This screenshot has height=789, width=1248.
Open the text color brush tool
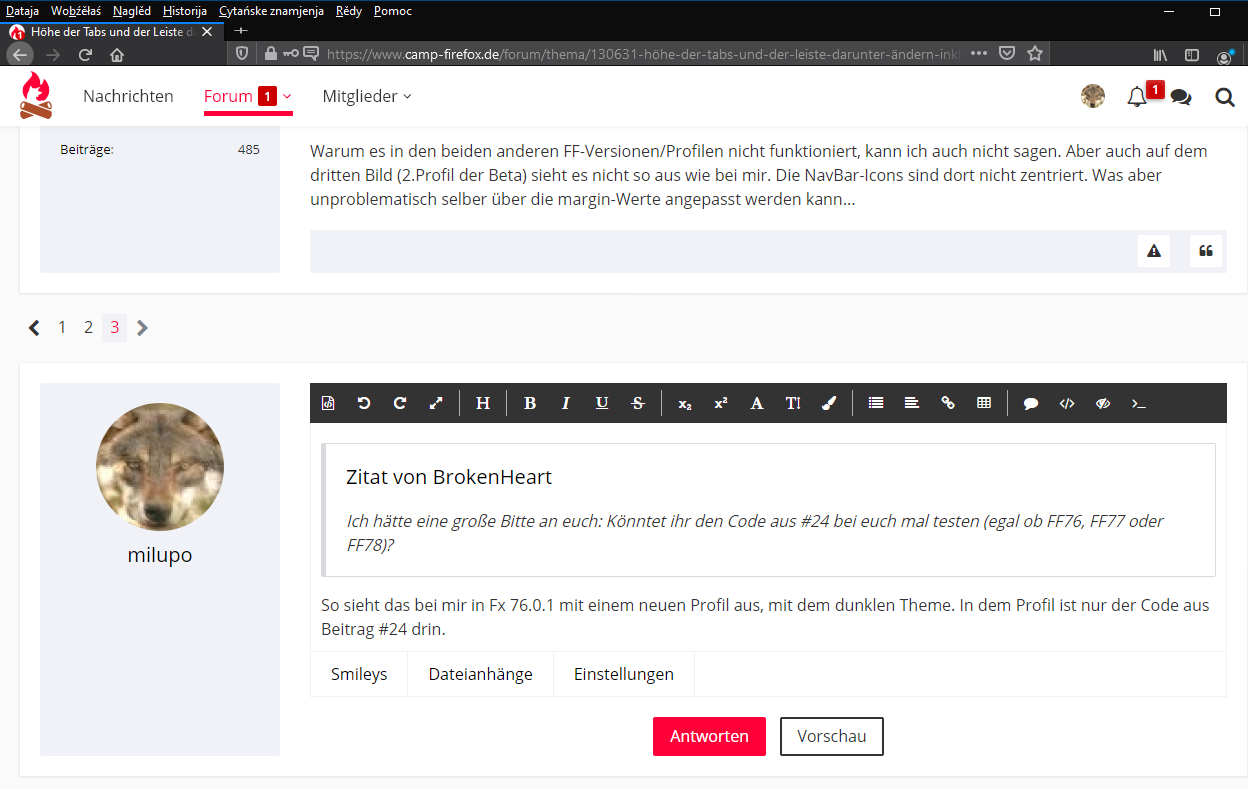pos(829,403)
